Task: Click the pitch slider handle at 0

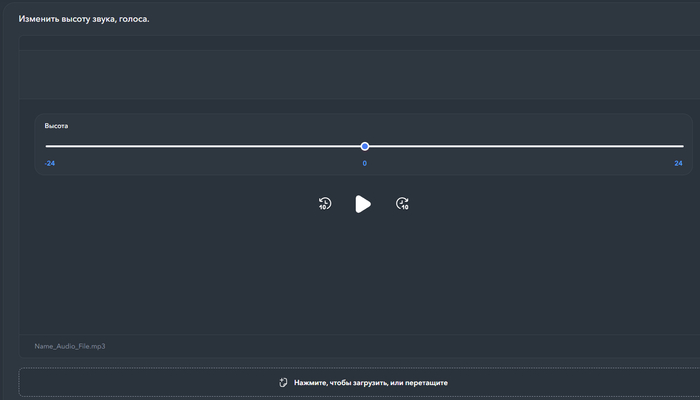Action: (365, 146)
